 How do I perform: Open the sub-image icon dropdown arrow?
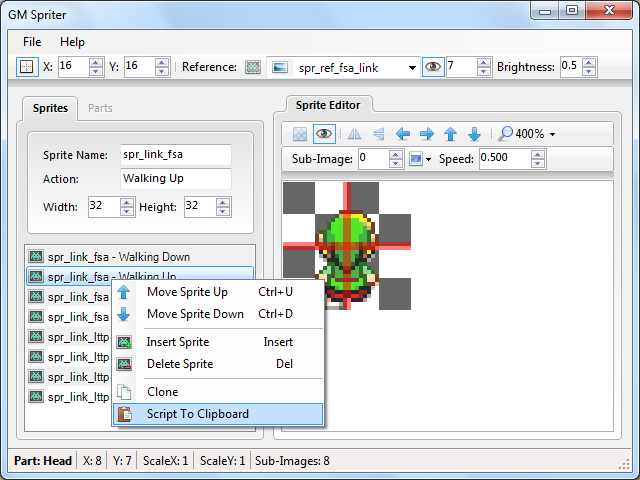428,159
